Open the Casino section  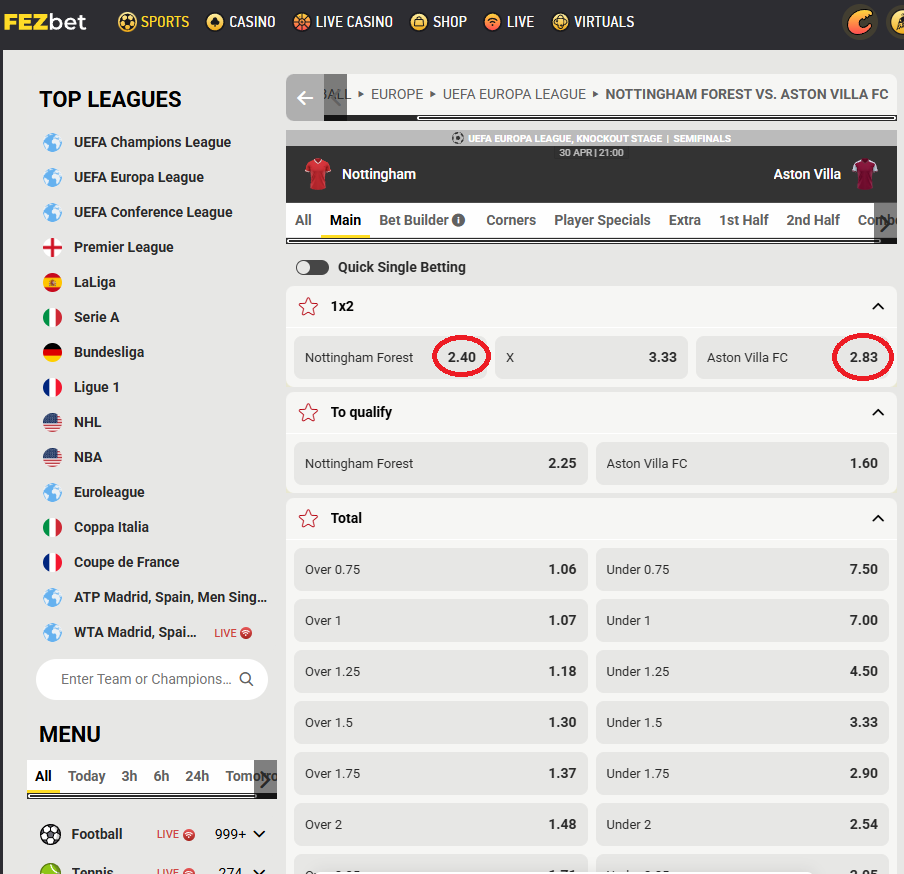point(241,22)
